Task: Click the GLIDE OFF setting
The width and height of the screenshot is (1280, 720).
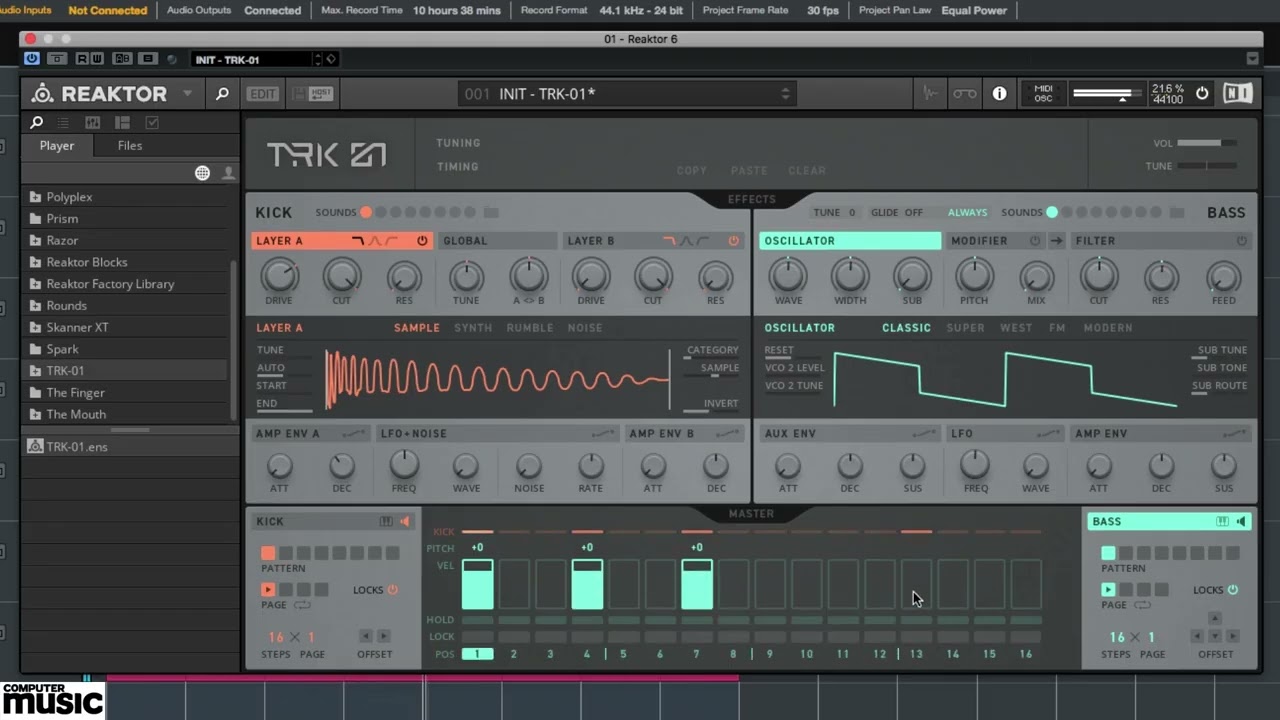Action: pyautogui.click(x=897, y=213)
